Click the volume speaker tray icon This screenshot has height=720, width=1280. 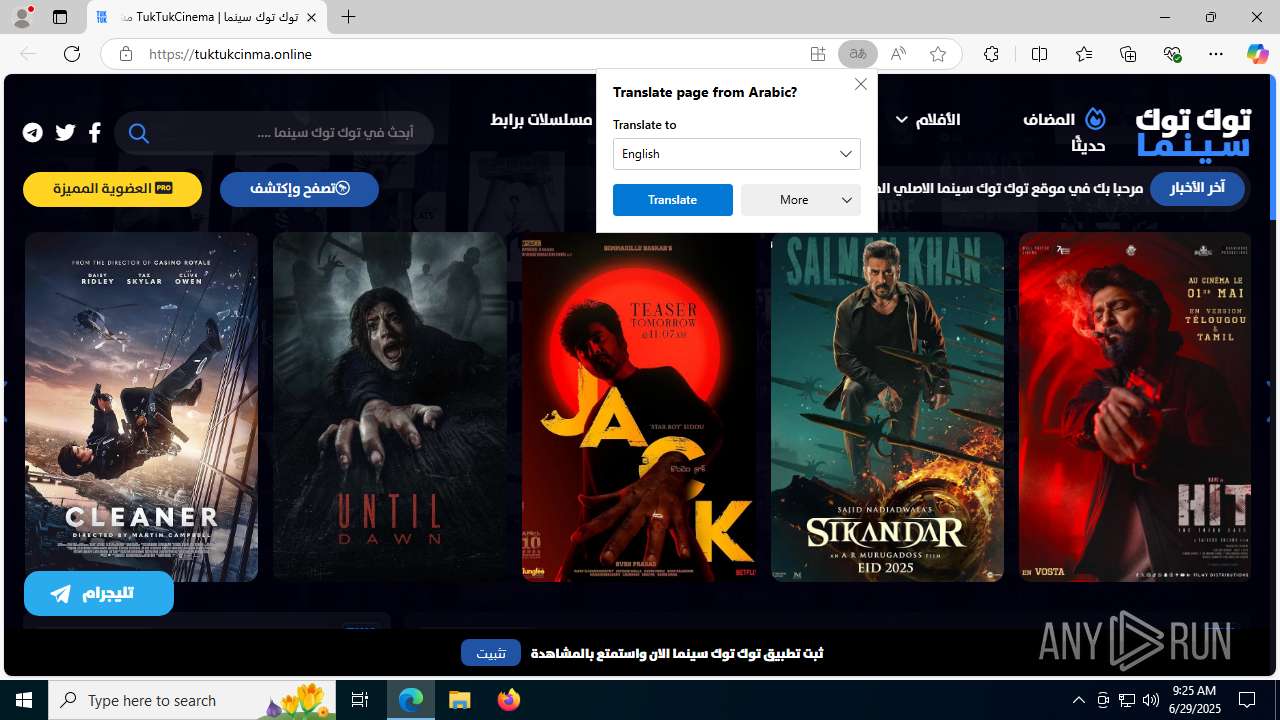(1151, 700)
